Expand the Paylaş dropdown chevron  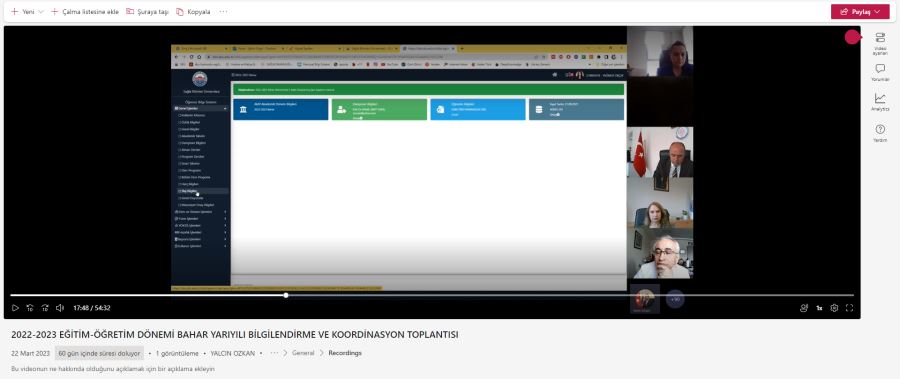point(877,11)
